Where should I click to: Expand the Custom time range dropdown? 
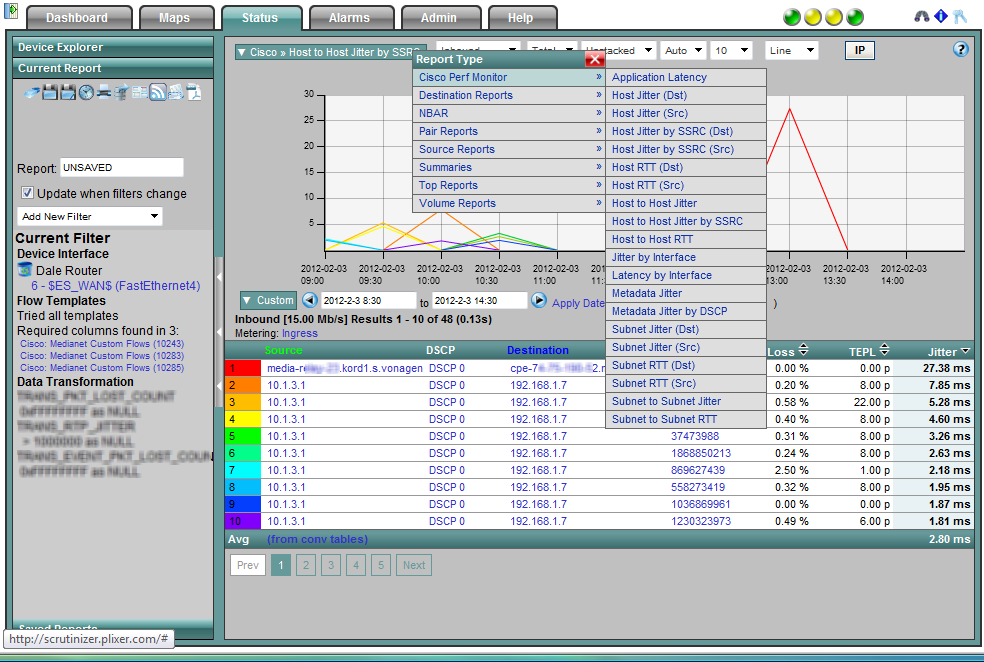pyautogui.click(x=268, y=300)
